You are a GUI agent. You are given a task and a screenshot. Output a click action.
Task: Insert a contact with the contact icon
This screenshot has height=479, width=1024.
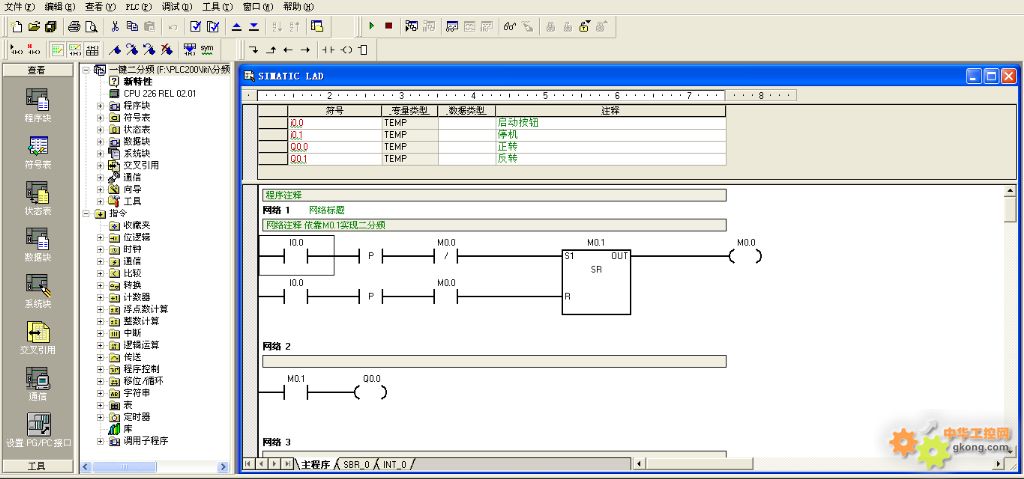click(328, 50)
